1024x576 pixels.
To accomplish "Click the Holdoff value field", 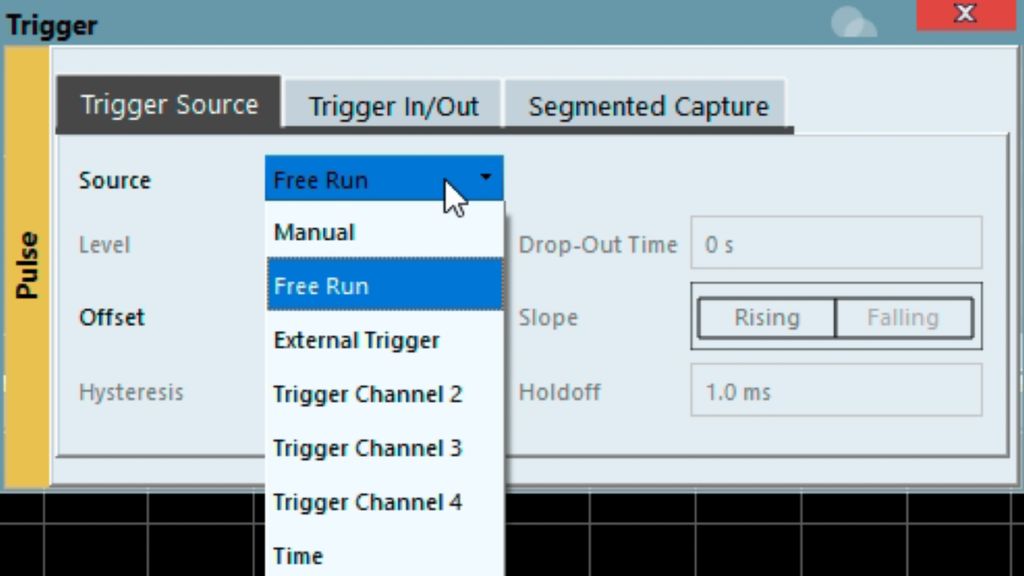I will click(836, 391).
